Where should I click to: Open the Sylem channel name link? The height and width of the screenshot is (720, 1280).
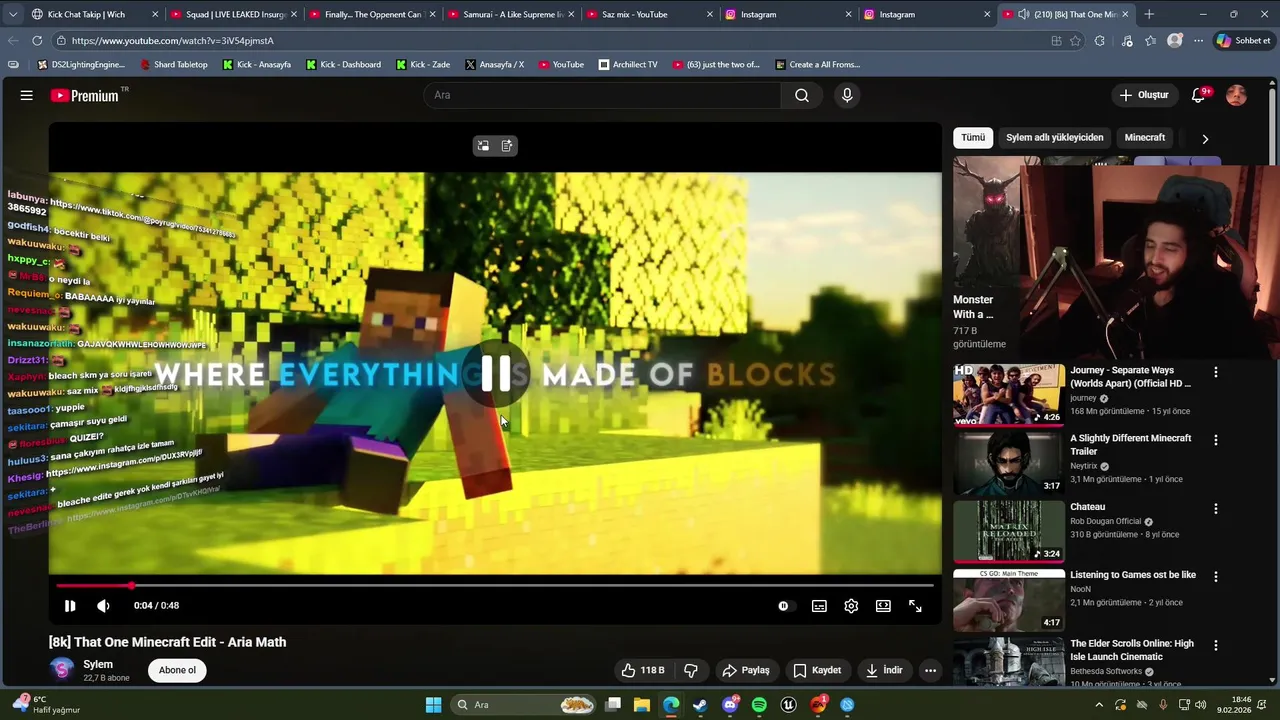click(98, 664)
